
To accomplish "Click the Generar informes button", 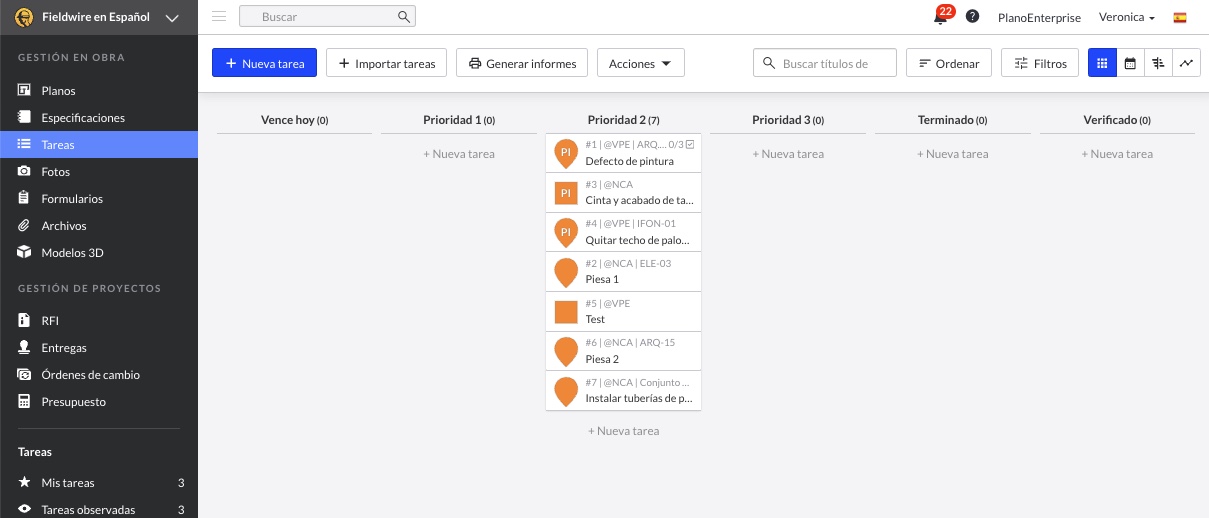I will point(522,63).
